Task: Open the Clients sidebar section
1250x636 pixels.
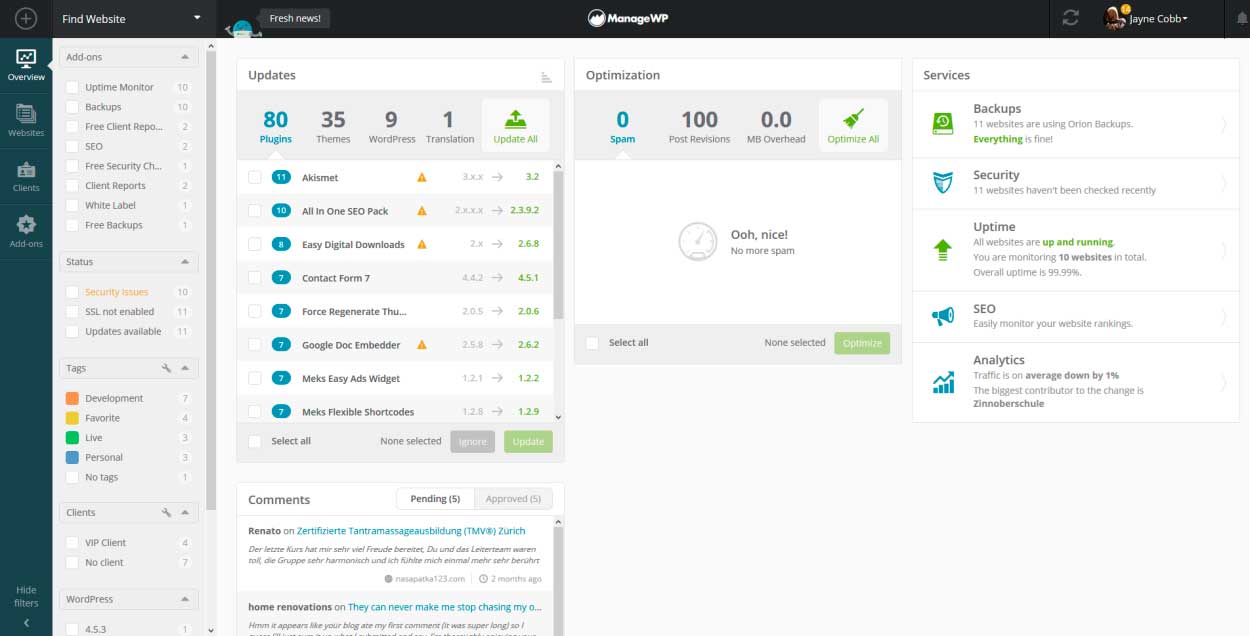Action: tap(26, 175)
